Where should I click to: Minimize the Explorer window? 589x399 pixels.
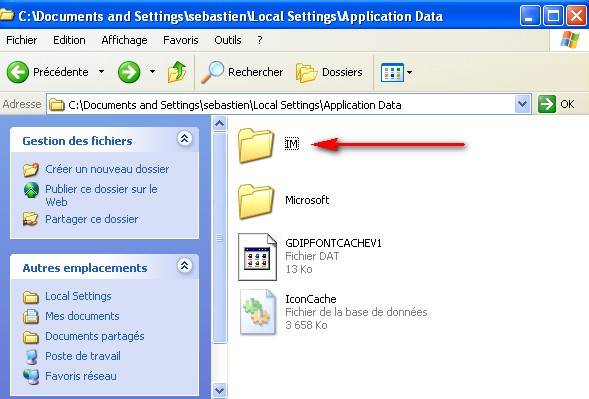(530, 15)
